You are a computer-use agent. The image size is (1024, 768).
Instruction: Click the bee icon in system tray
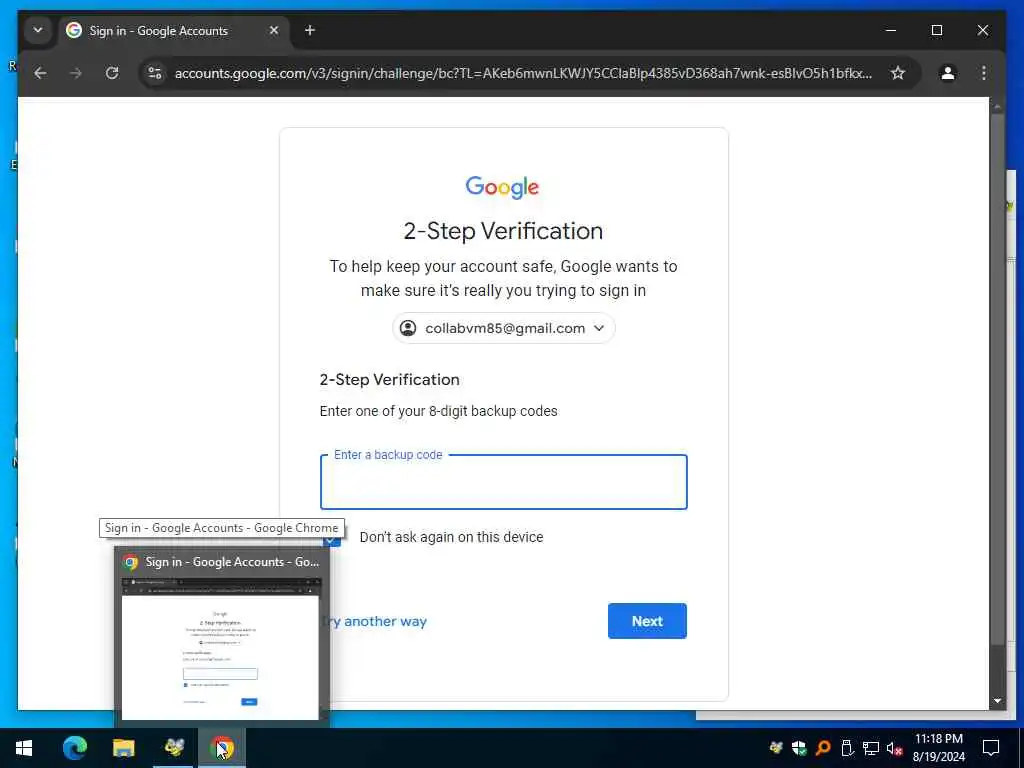point(776,748)
